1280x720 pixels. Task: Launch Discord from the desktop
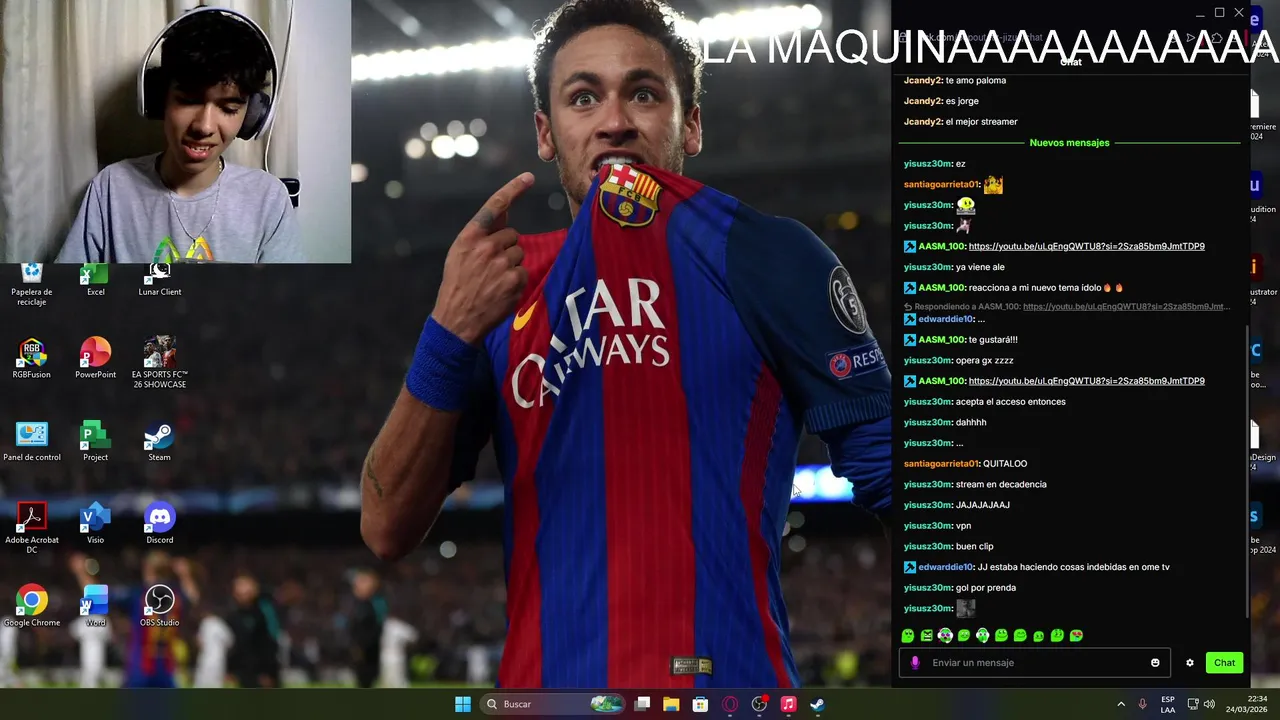(159, 524)
